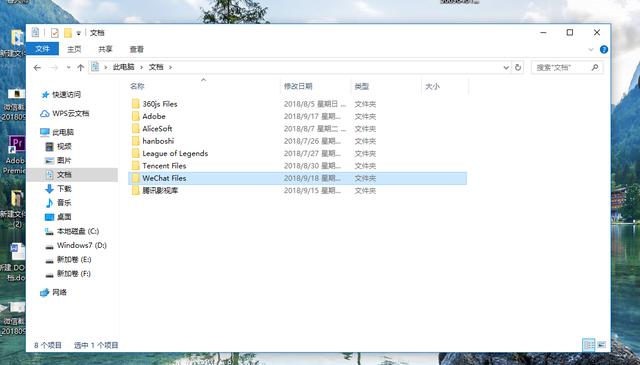The width and height of the screenshot is (640, 365).
Task: Select the WeChat Files folder icon
Action: [136, 178]
